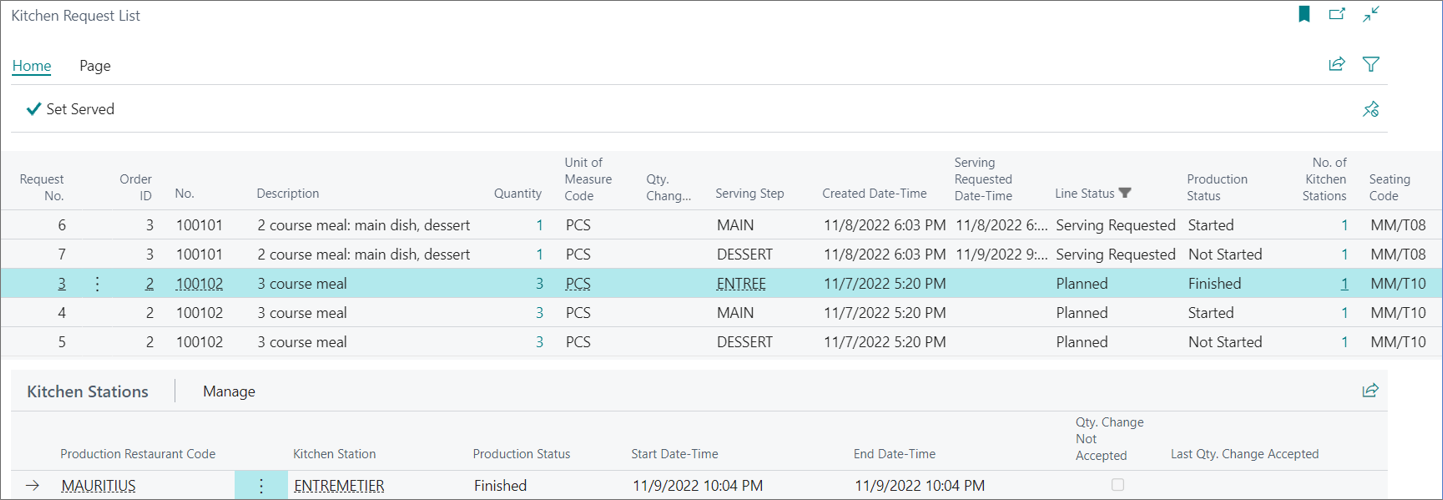
Task: Click the bookmark icon at top right
Action: coord(1304,14)
